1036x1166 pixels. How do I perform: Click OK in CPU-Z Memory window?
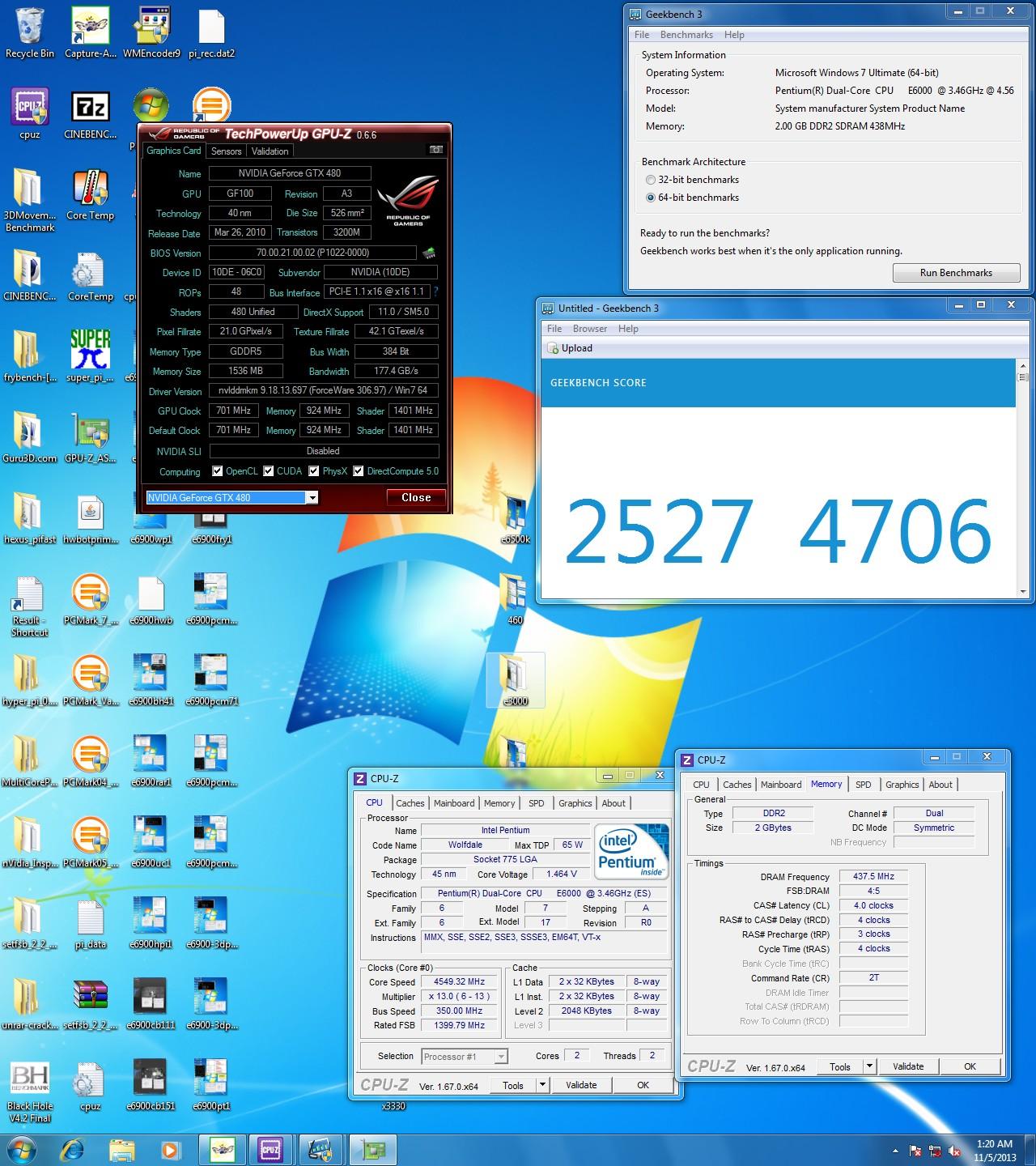click(x=970, y=1066)
